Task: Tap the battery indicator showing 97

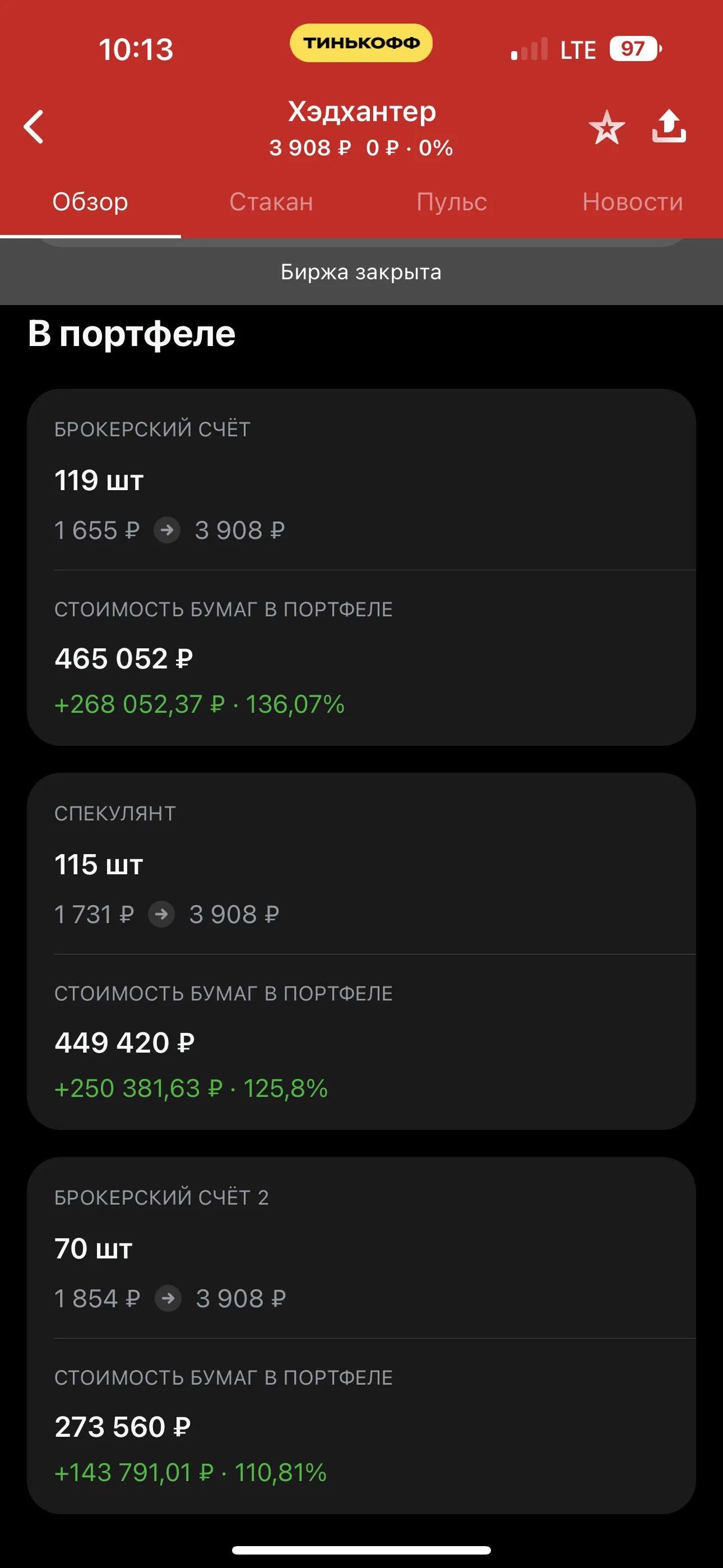Action: 636,49
